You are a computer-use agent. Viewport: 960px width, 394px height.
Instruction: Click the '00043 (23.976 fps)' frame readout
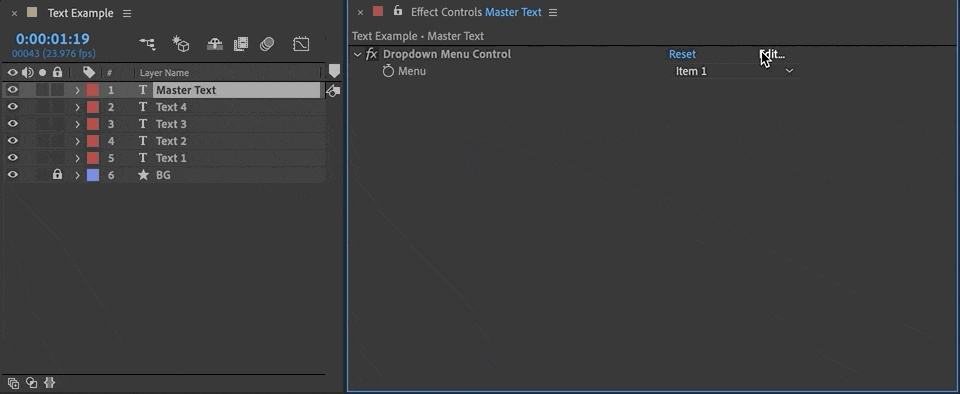click(x=54, y=54)
